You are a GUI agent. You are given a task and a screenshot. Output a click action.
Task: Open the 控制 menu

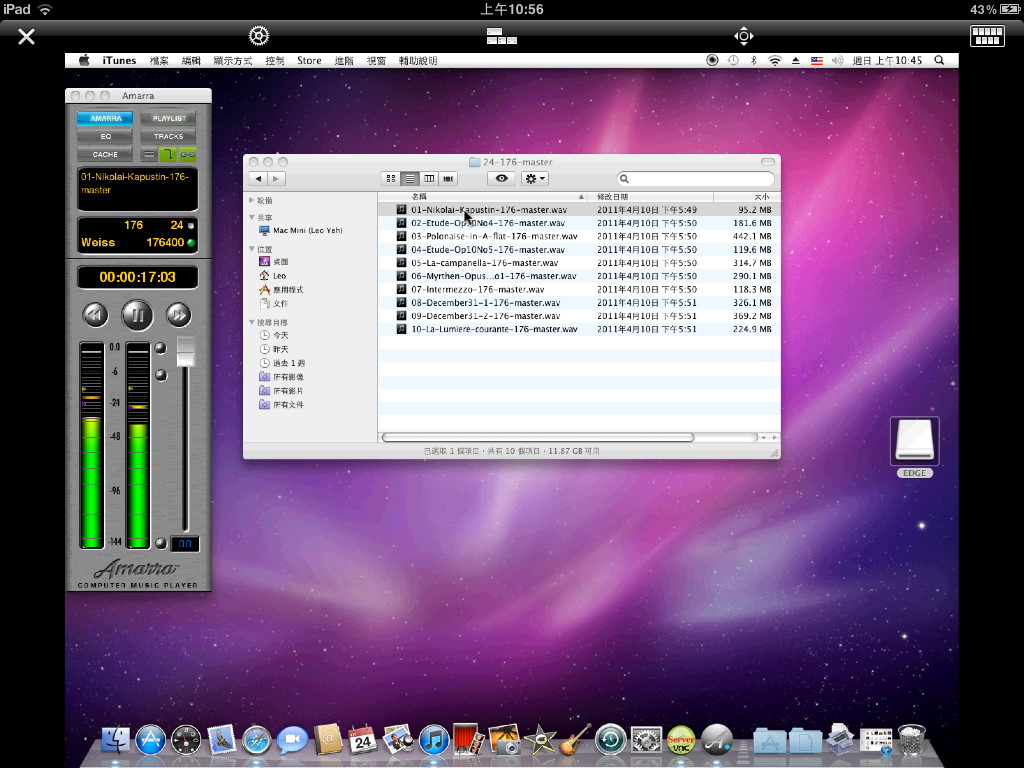coord(274,61)
